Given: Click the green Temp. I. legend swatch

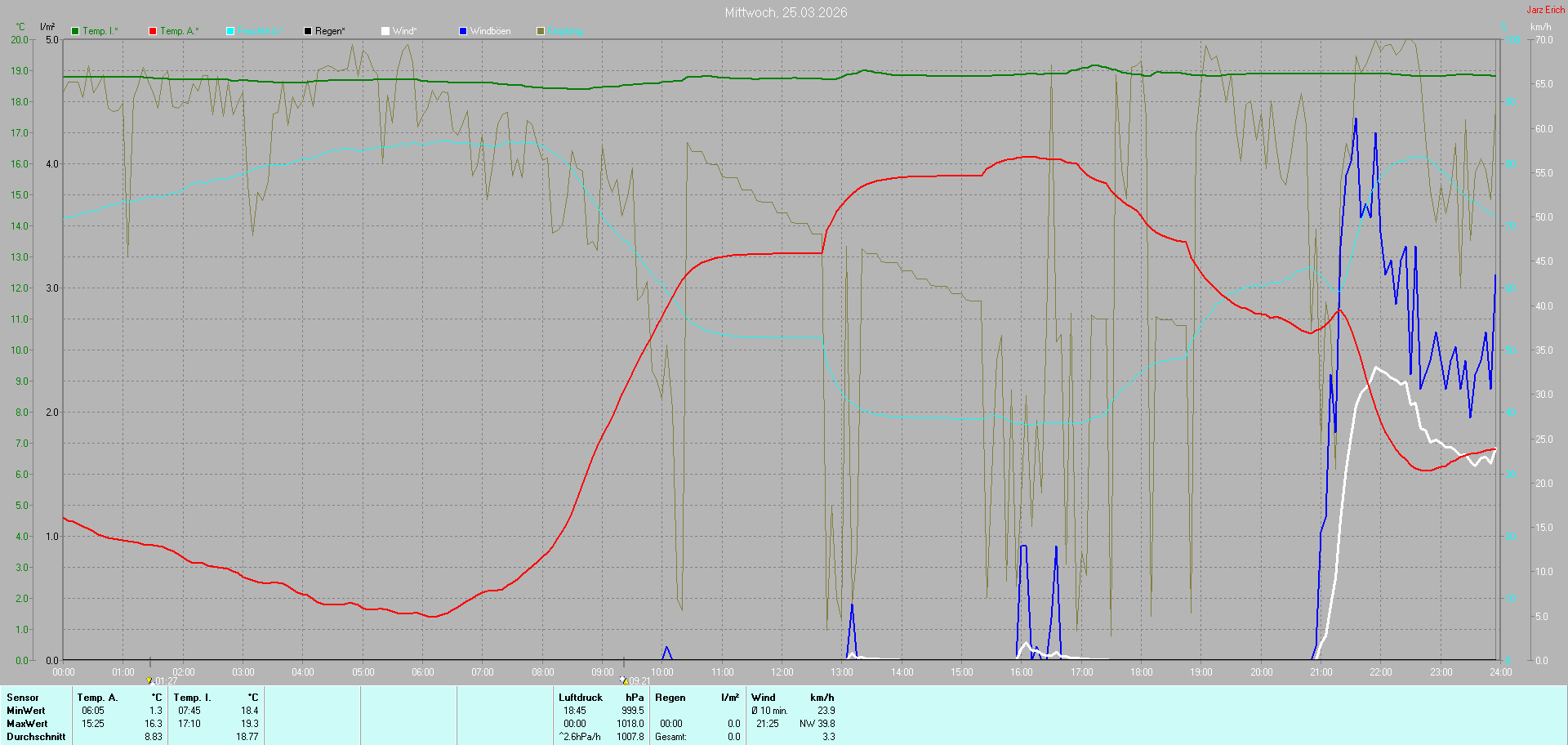Looking at the screenshot, I should click(75, 31).
